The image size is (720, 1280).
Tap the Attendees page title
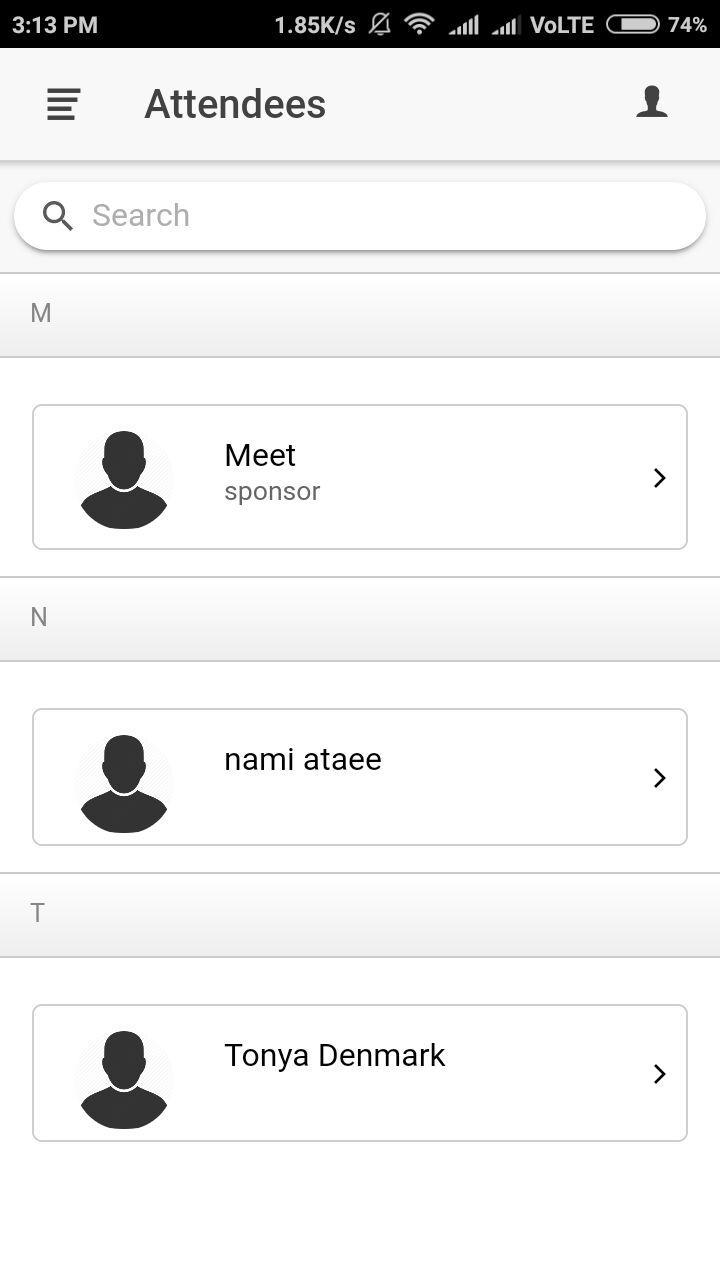tap(235, 104)
